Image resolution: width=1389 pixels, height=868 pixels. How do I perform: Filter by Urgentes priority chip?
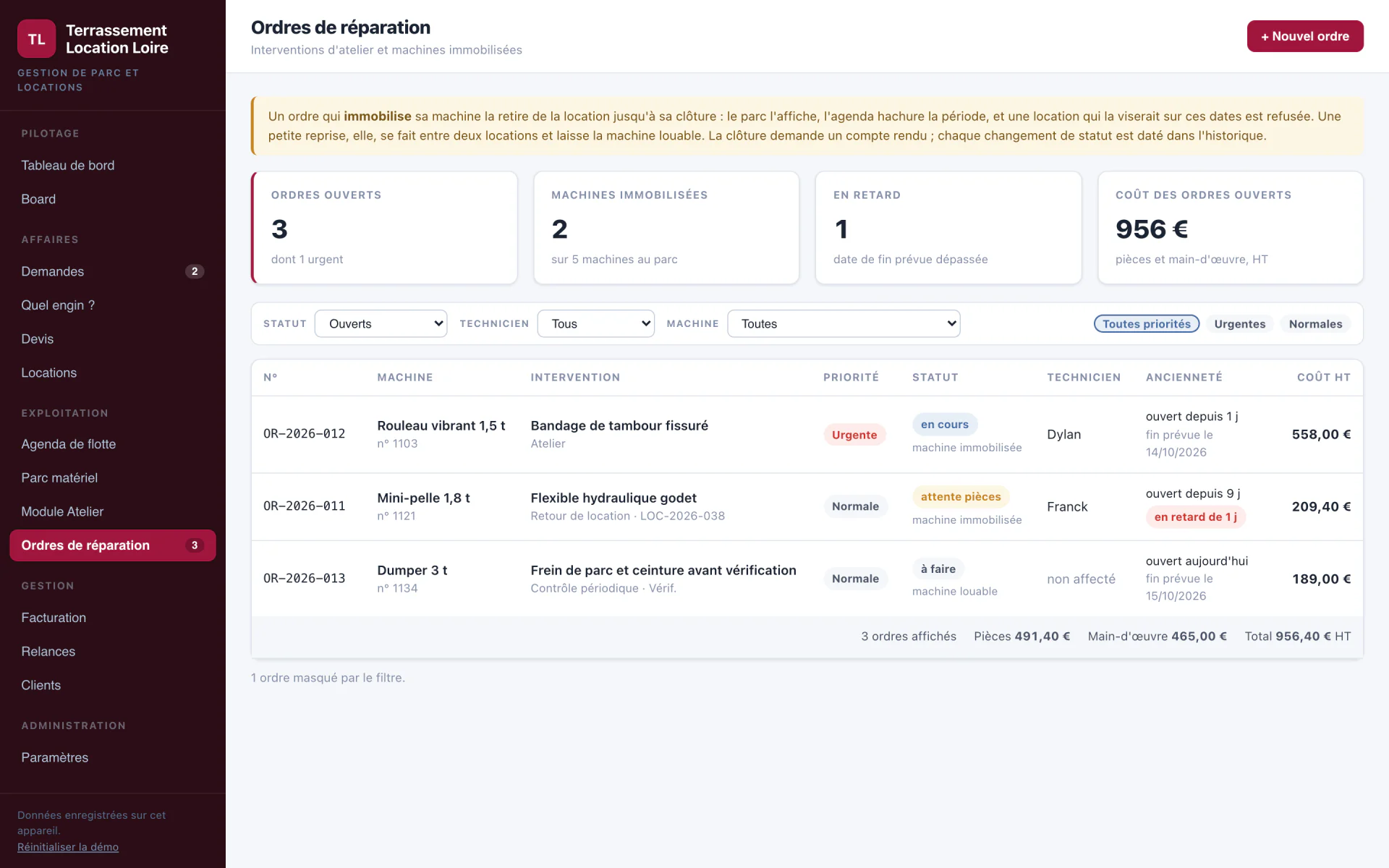tap(1239, 323)
